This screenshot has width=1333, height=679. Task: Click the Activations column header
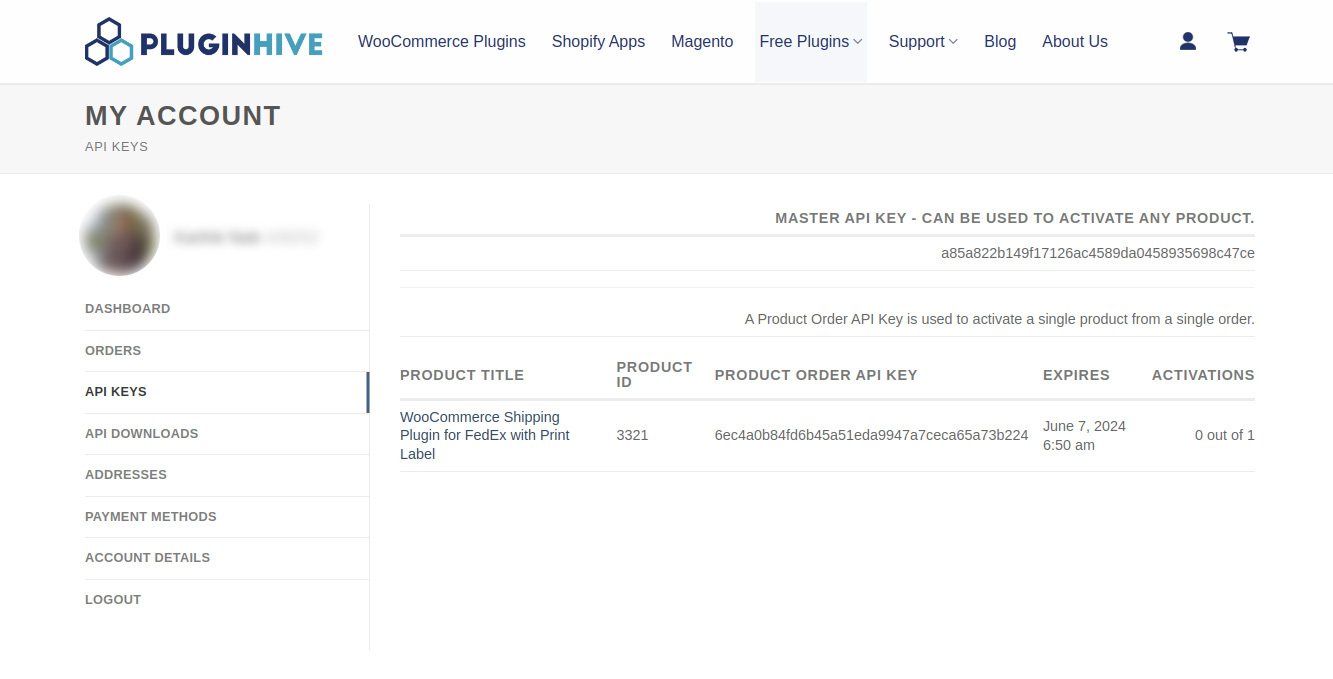pos(1203,375)
